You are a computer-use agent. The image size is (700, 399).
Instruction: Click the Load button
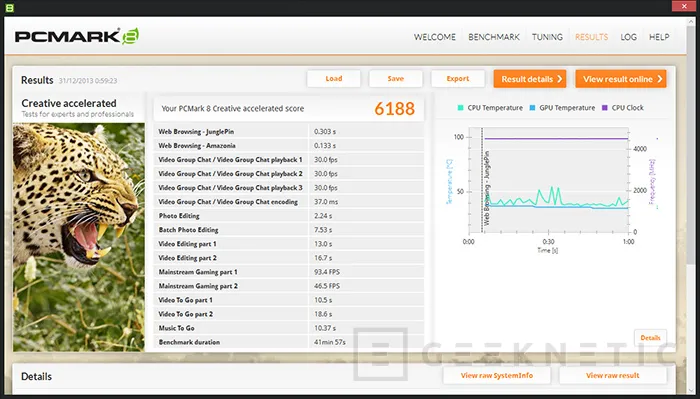pyautogui.click(x=333, y=79)
